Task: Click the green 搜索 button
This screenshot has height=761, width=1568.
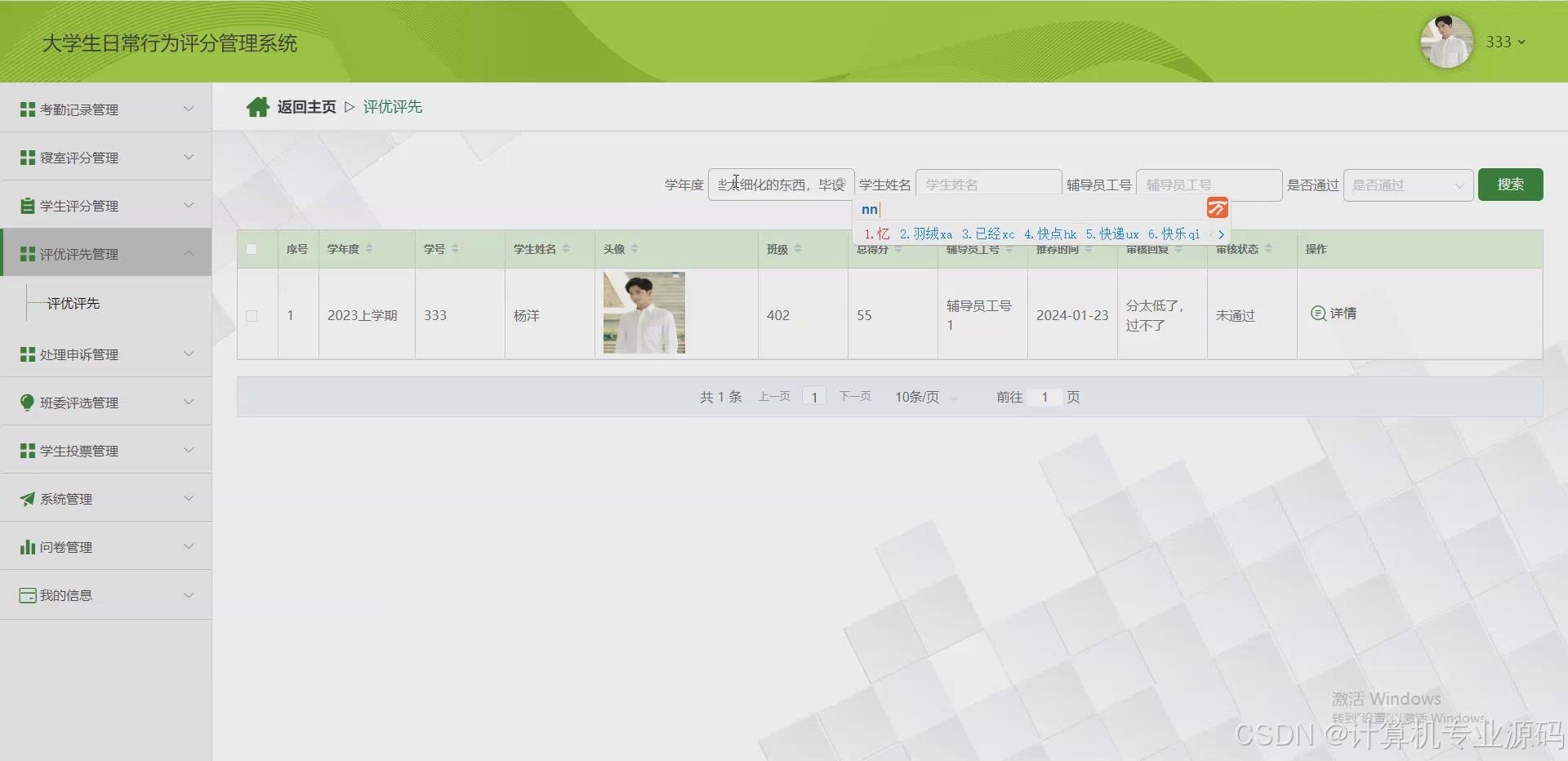Action: [1510, 185]
